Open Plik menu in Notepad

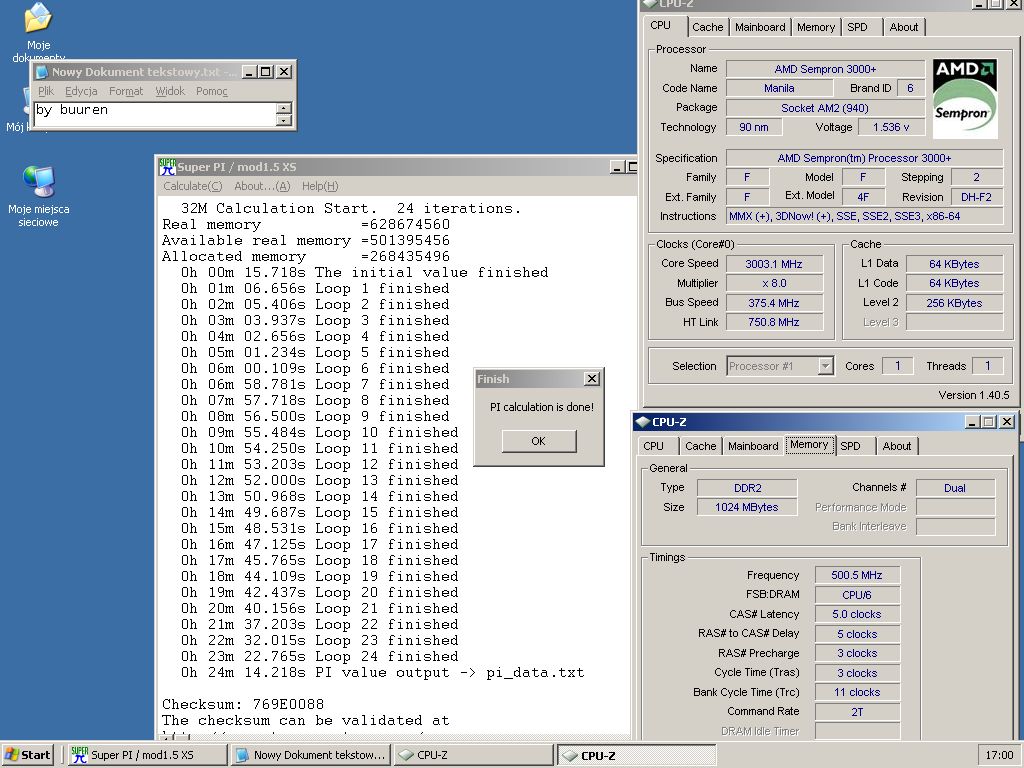coord(46,91)
